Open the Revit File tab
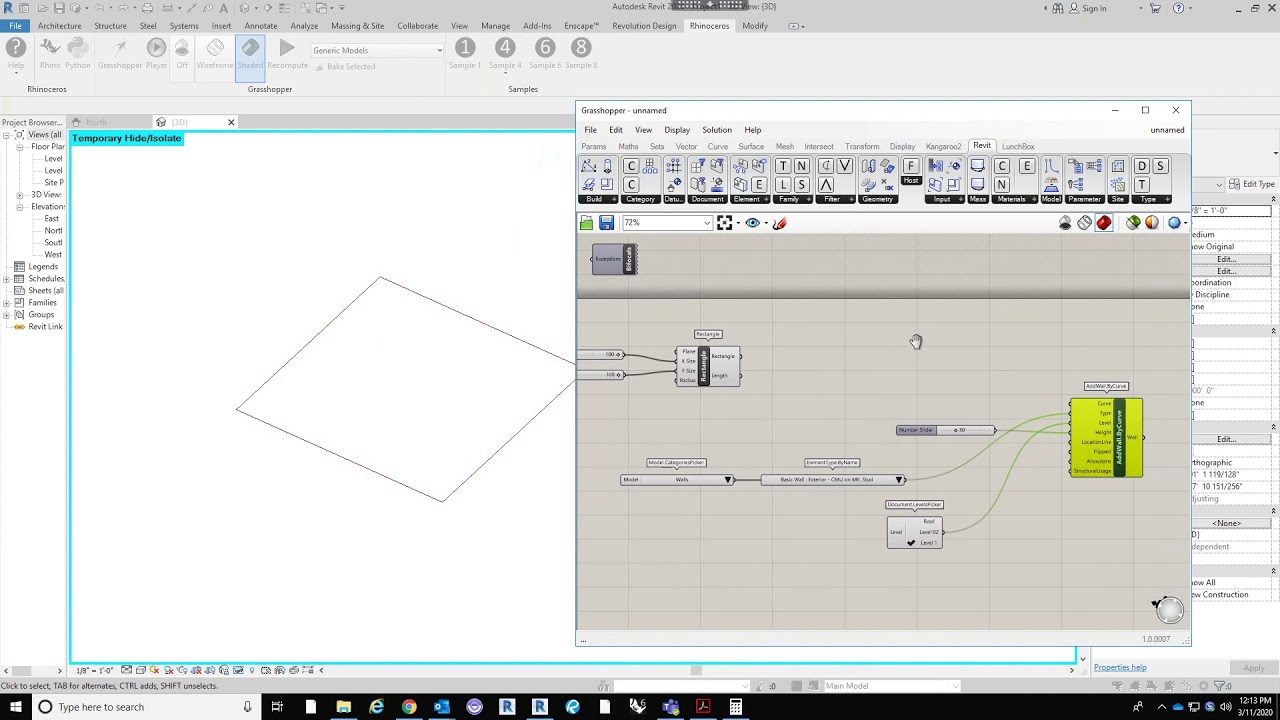1280x720 pixels. pos(15,26)
